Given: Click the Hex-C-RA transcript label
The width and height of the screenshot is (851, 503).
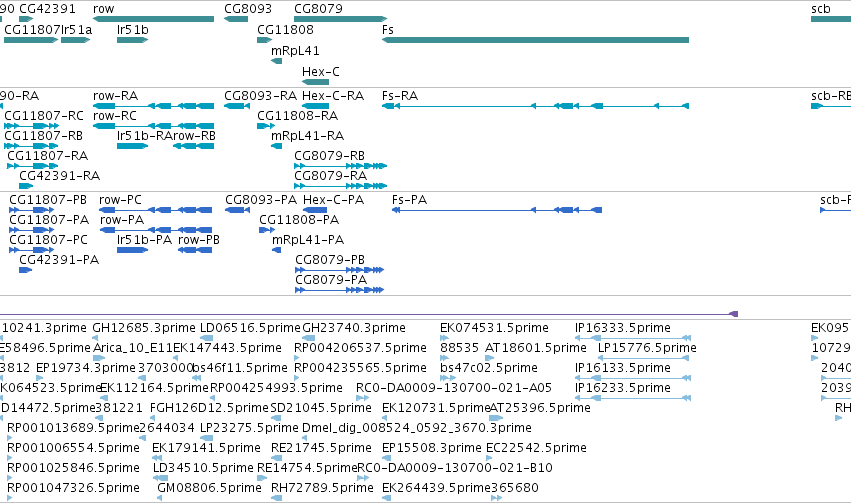Looking at the screenshot, I should click(x=333, y=96).
